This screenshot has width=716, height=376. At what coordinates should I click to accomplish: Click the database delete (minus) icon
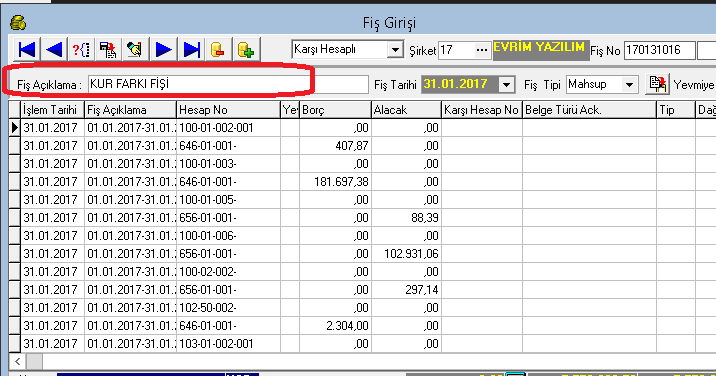(x=219, y=49)
